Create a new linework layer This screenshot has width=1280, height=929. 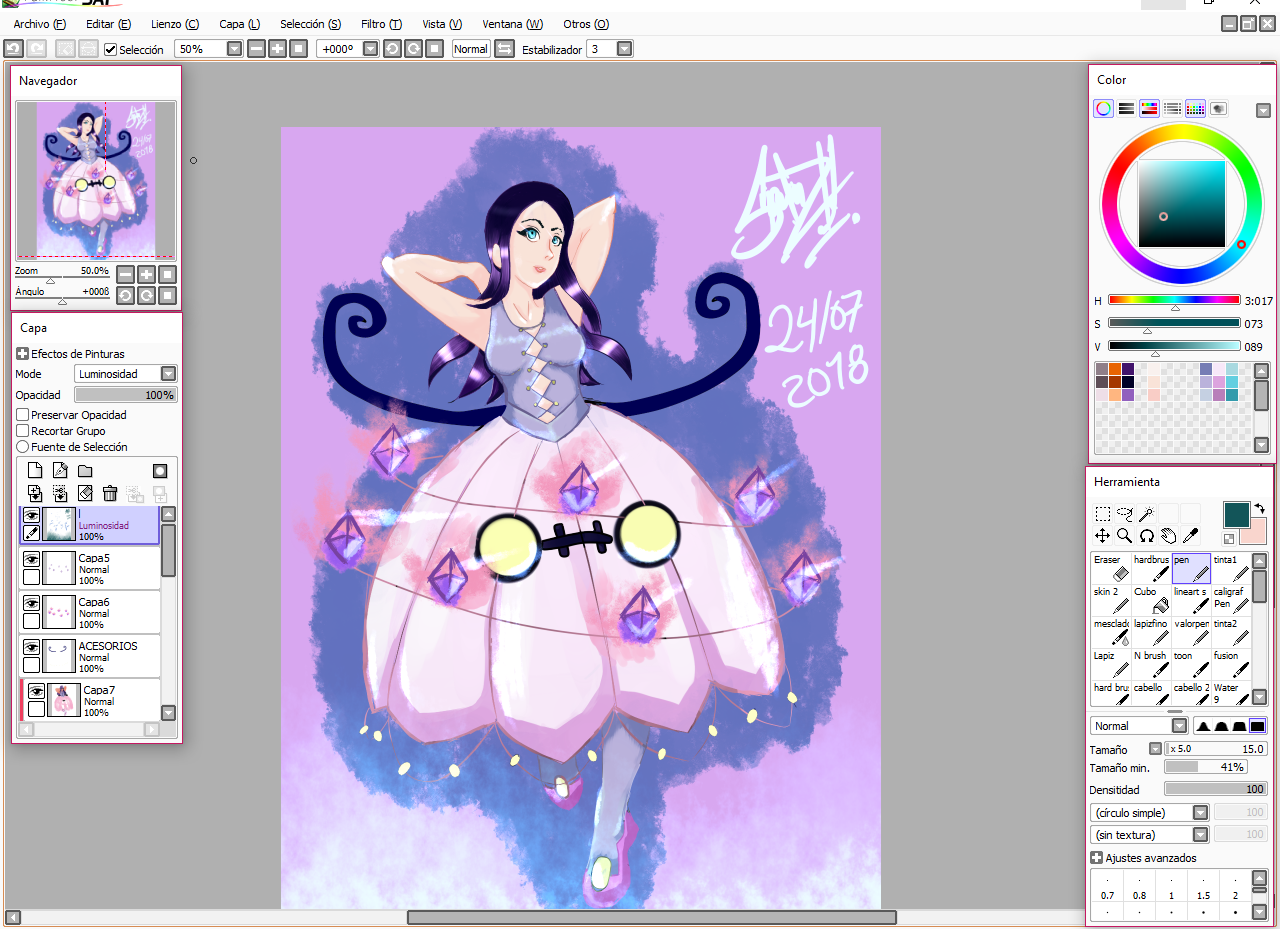click(60, 471)
